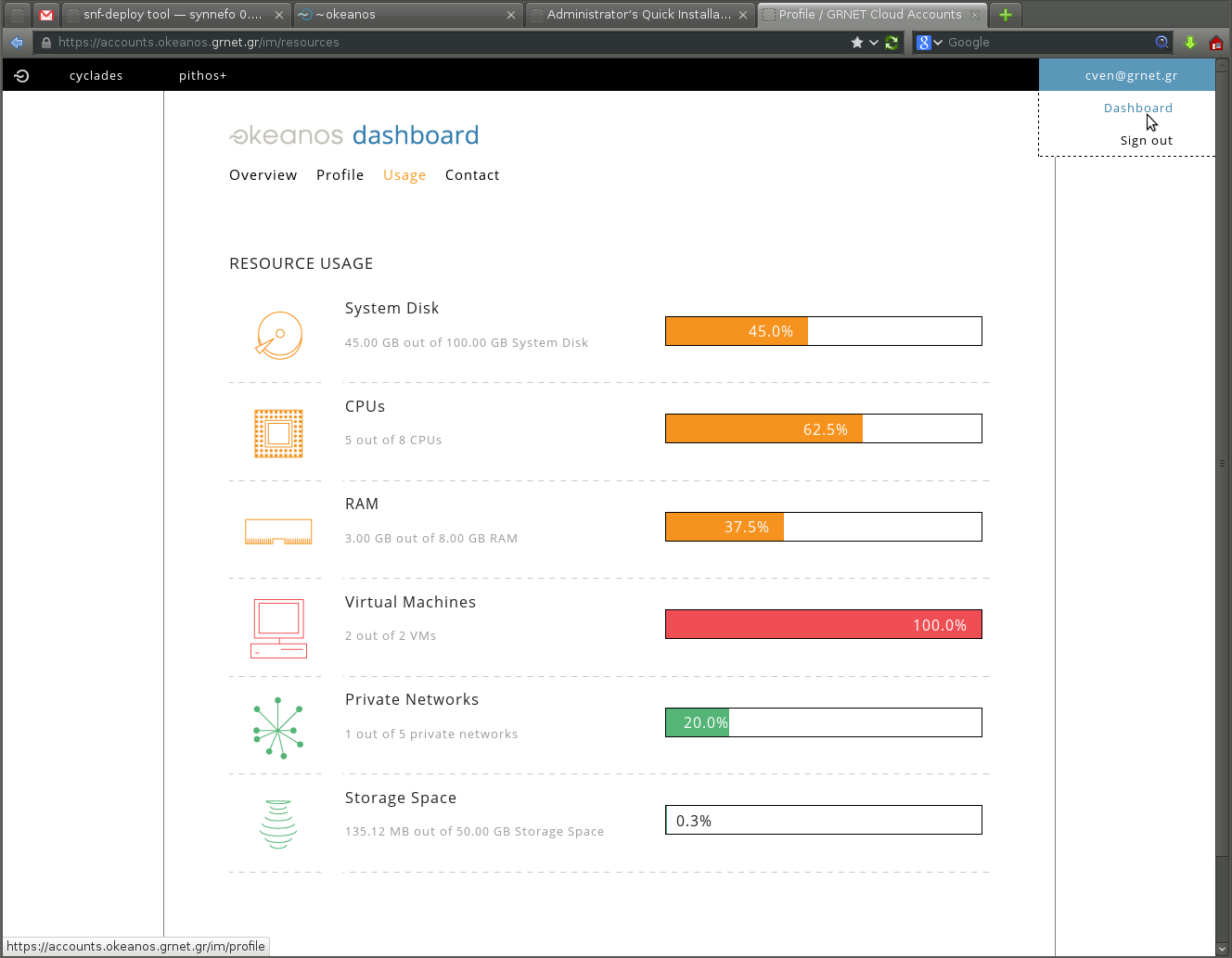Image resolution: width=1232 pixels, height=958 pixels.
Task: Click the Private Networks star icon
Action: coord(278,728)
